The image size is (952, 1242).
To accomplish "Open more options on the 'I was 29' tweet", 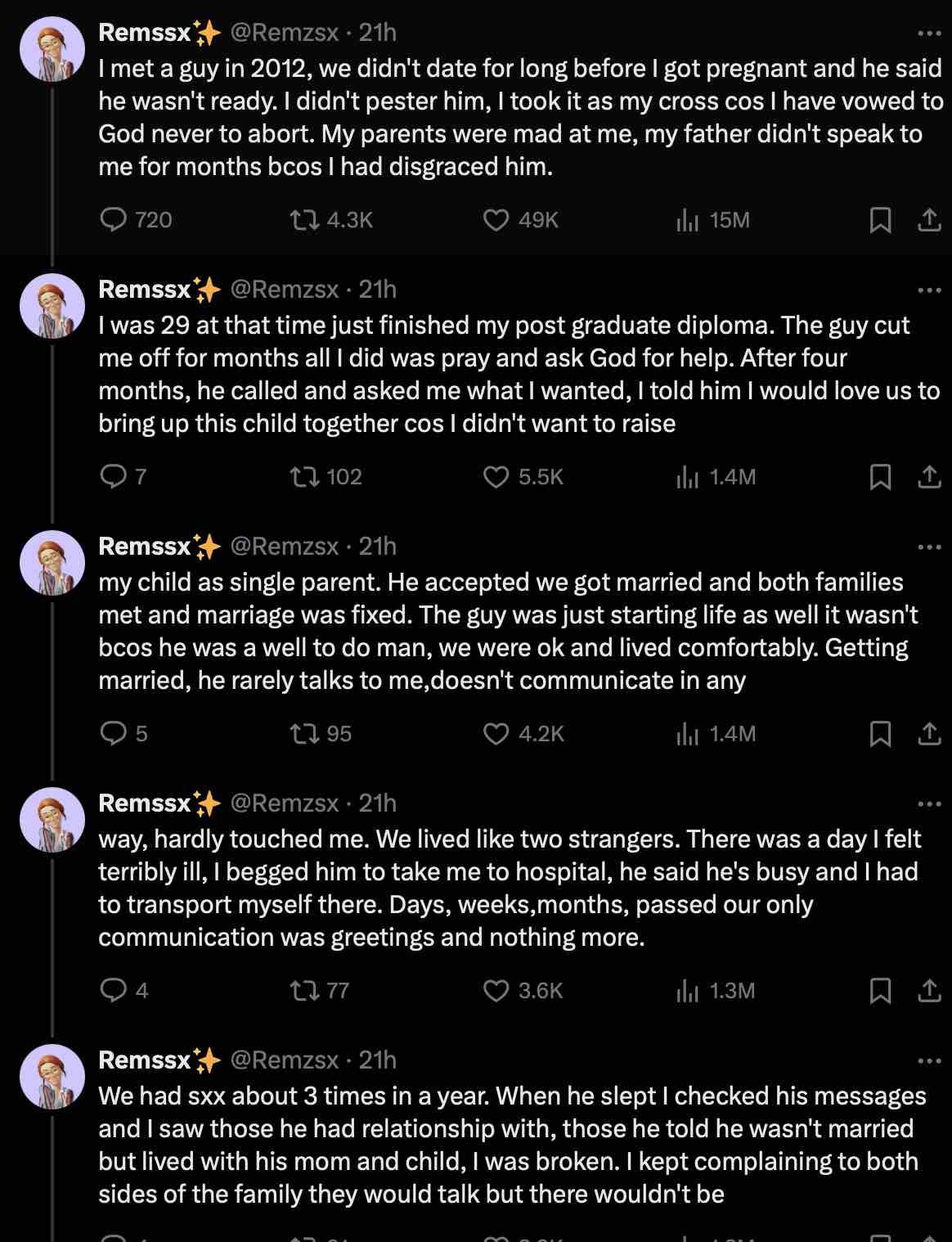I will [x=929, y=290].
